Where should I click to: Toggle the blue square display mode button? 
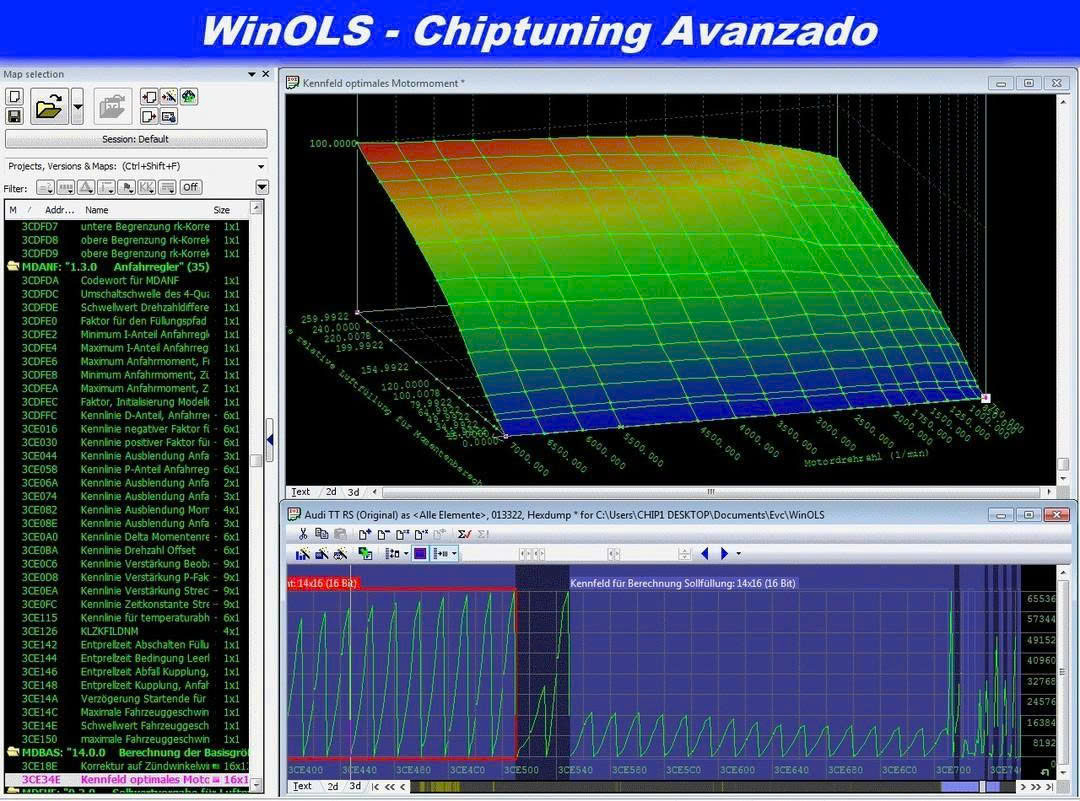(420, 553)
